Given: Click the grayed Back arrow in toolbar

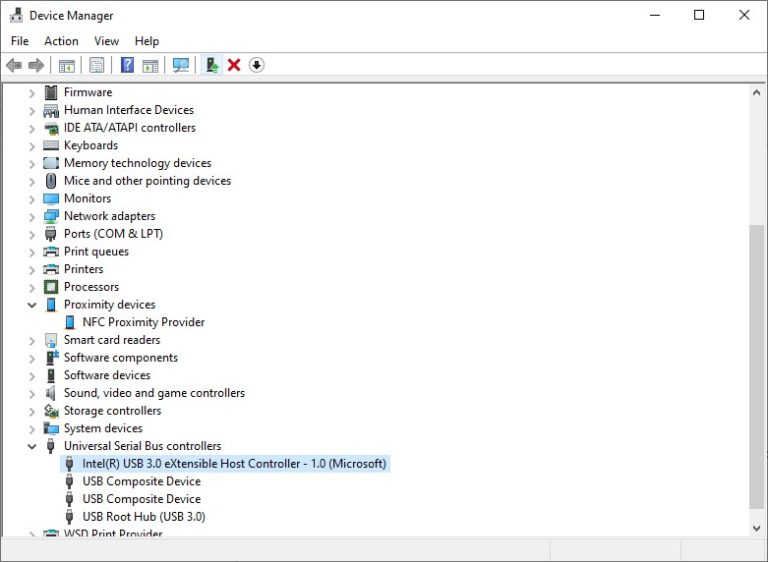Looking at the screenshot, I should pos(14,65).
